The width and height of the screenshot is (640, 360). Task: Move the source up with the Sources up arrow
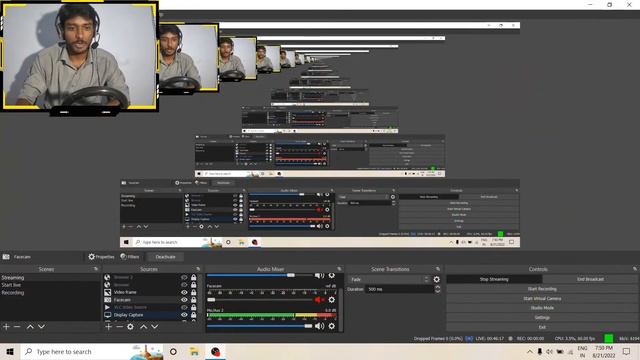pos(144,327)
